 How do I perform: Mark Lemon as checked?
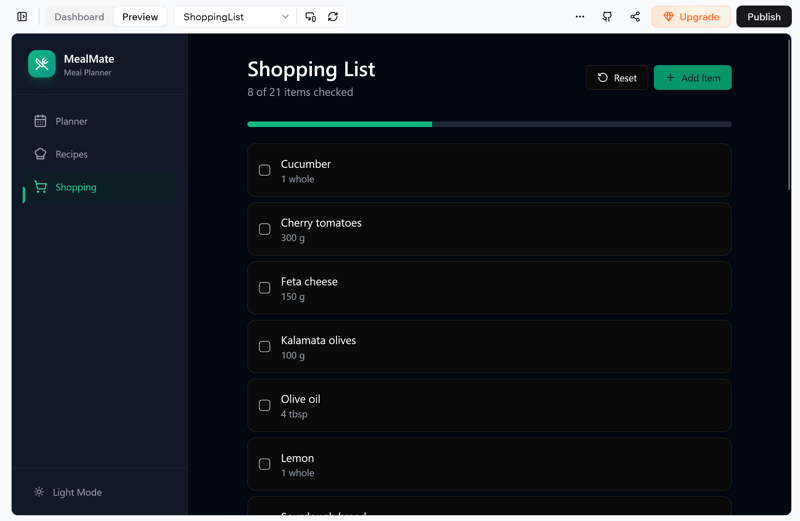[x=265, y=464]
